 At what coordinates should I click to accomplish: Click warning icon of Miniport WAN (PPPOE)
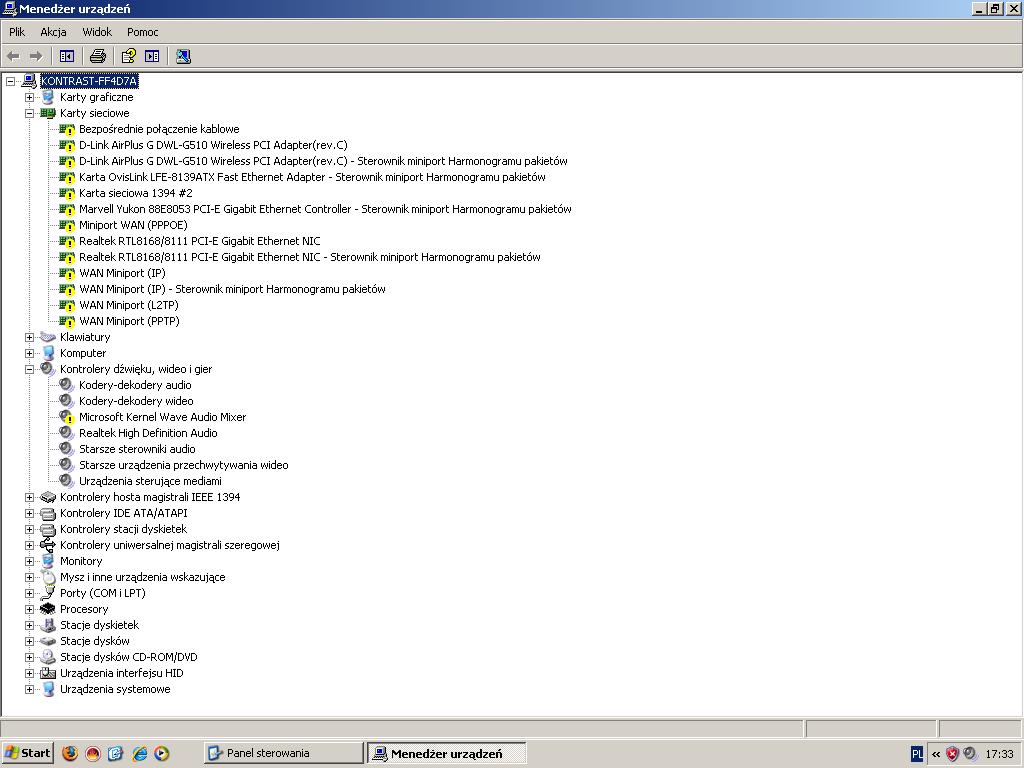(67, 225)
